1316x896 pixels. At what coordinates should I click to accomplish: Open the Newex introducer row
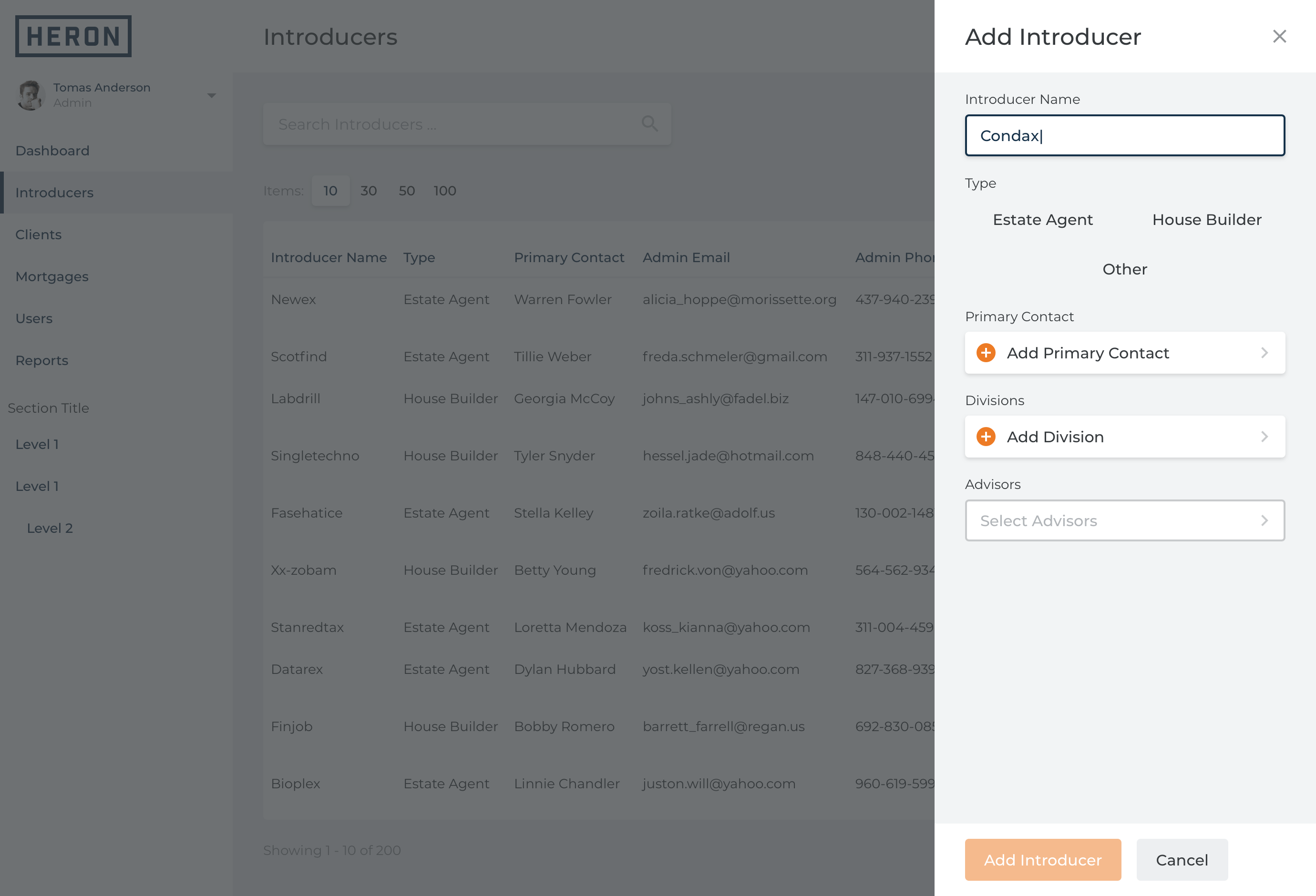click(598, 299)
